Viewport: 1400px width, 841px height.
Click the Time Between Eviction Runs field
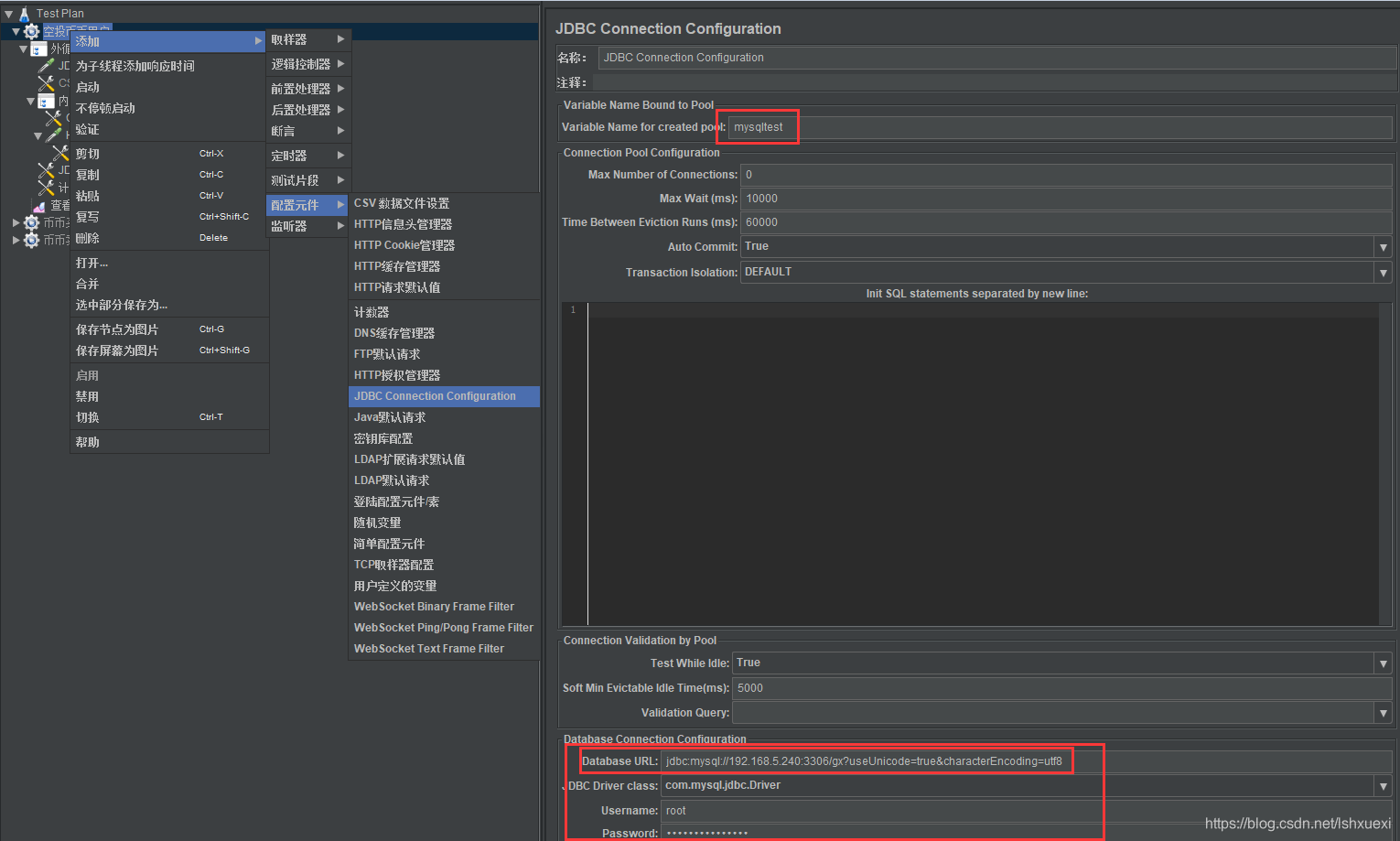1066,222
